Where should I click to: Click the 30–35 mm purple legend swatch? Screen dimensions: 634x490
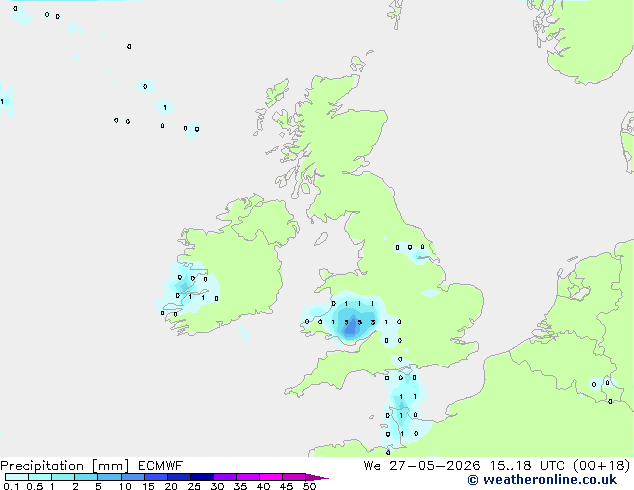point(224,477)
